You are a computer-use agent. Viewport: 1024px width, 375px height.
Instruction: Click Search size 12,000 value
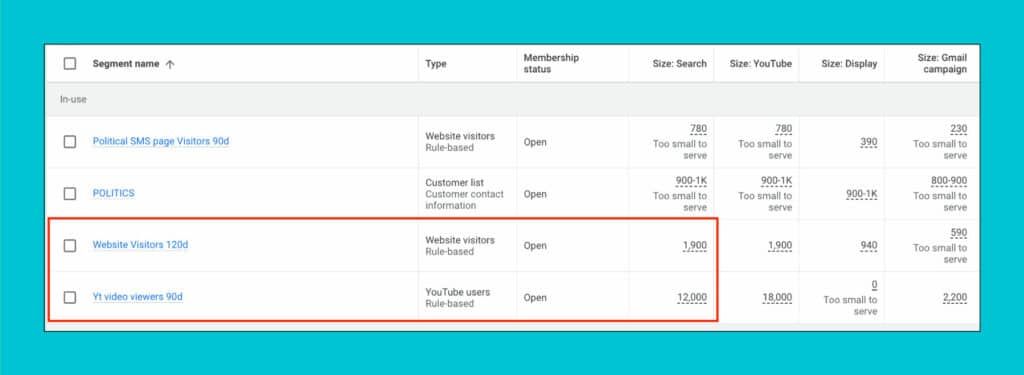(x=692, y=297)
